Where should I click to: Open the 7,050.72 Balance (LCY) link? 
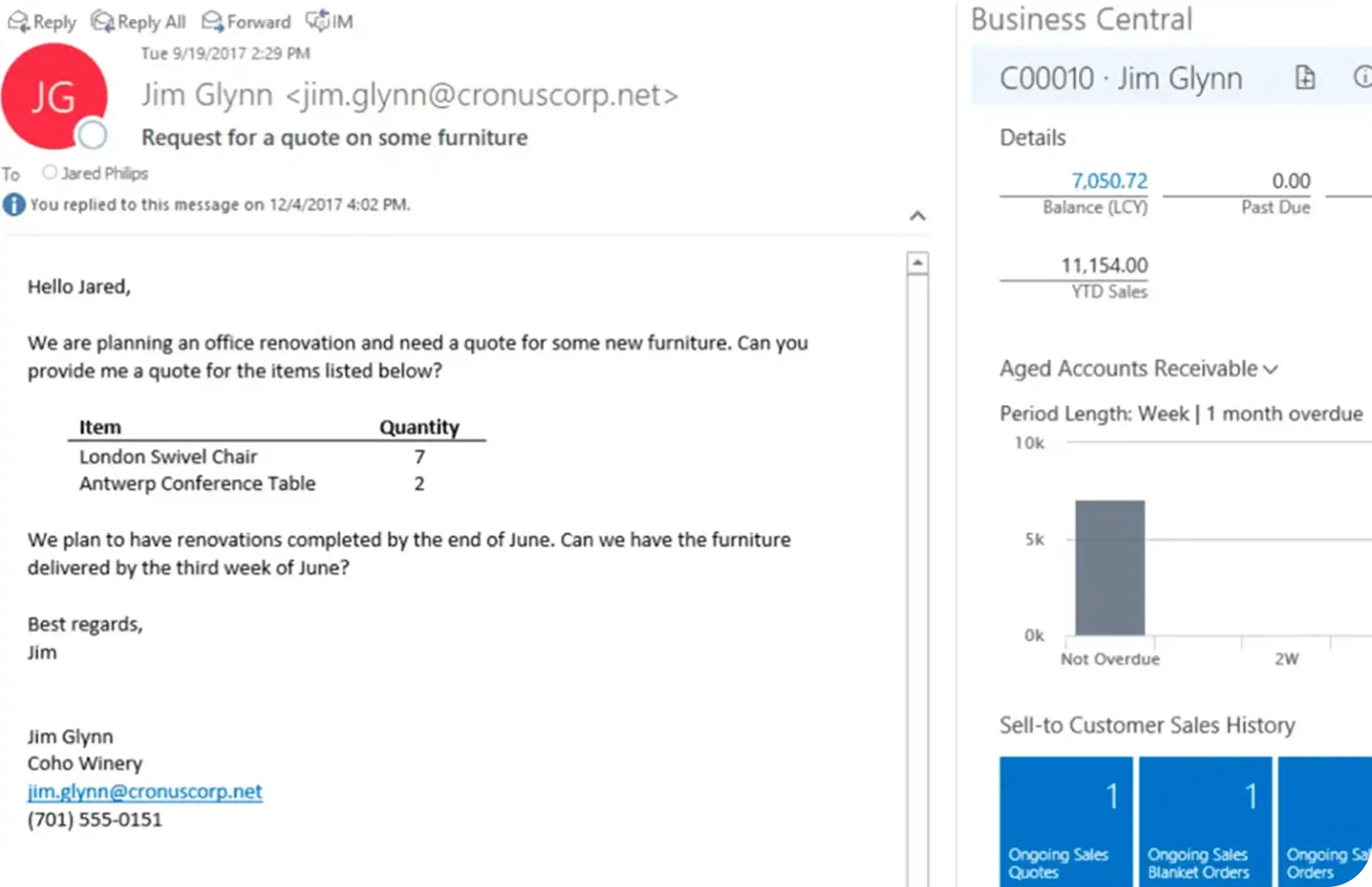coord(1109,181)
